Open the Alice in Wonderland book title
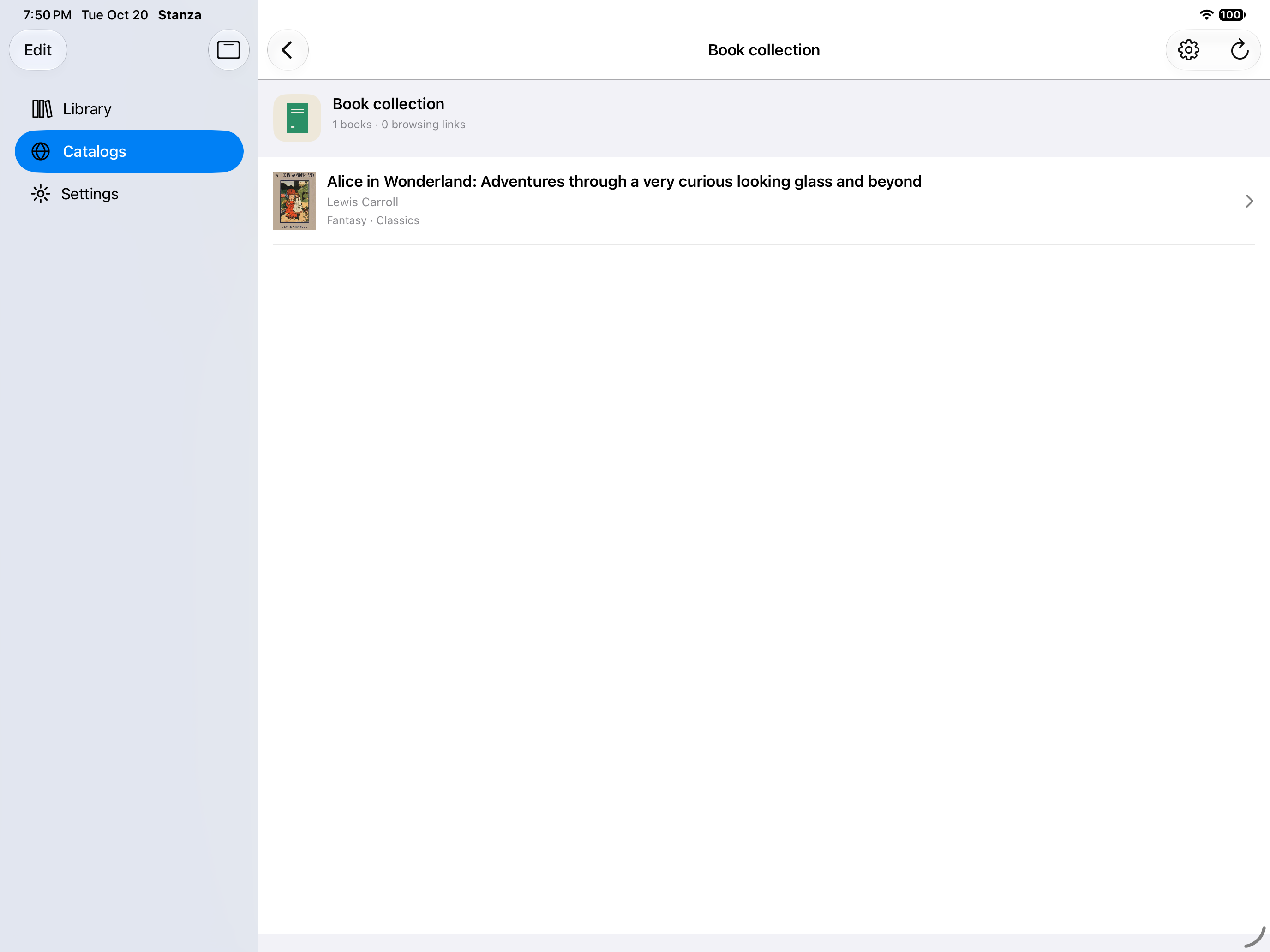This screenshot has width=1270, height=952. (624, 181)
